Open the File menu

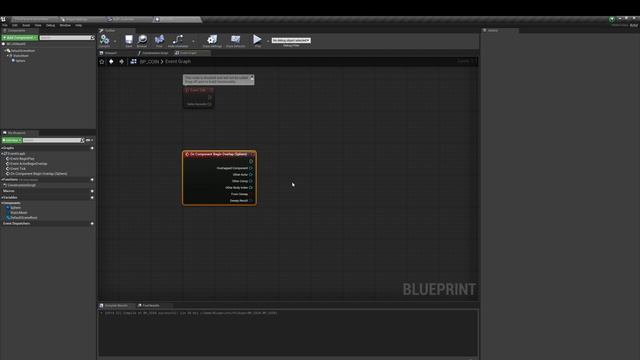(5, 25)
